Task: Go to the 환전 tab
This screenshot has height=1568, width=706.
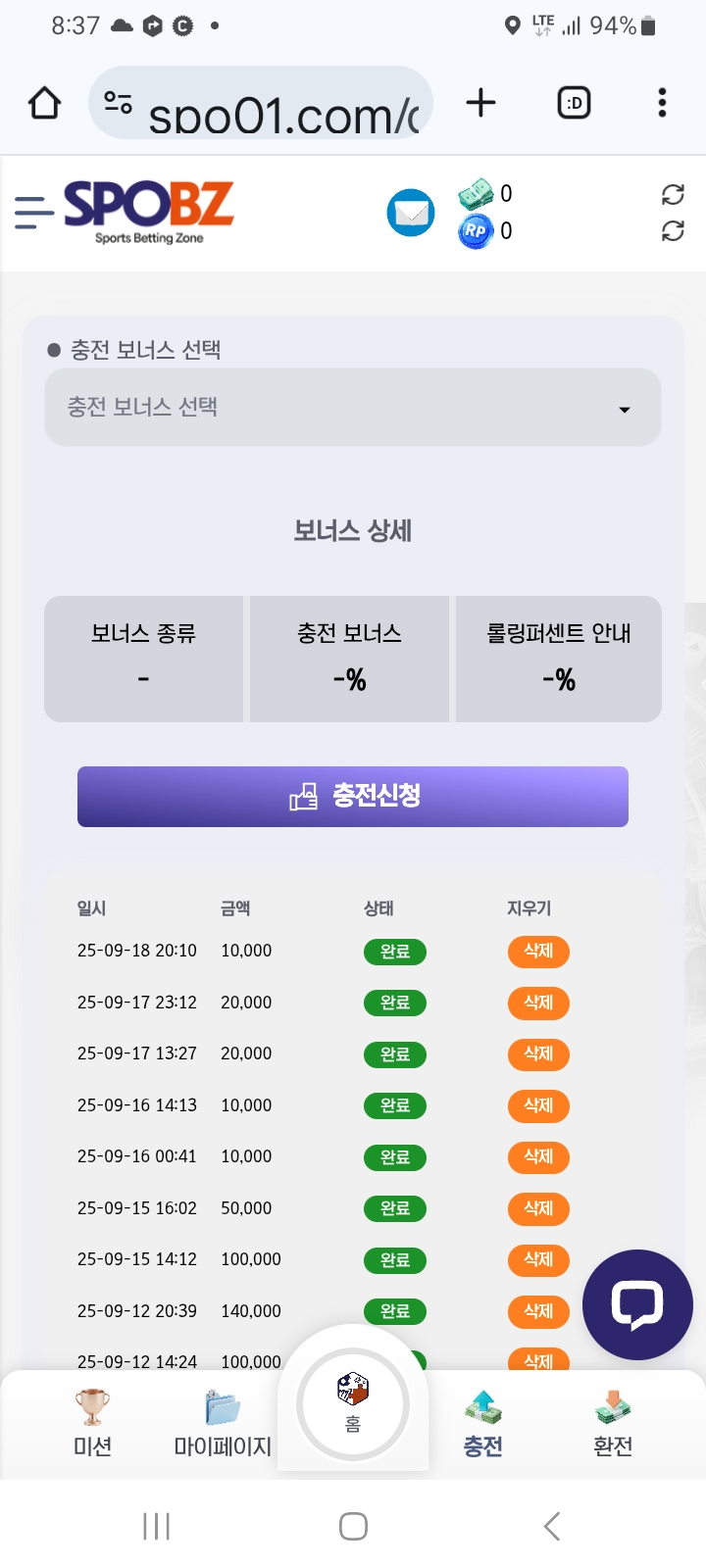Action: tap(613, 1424)
